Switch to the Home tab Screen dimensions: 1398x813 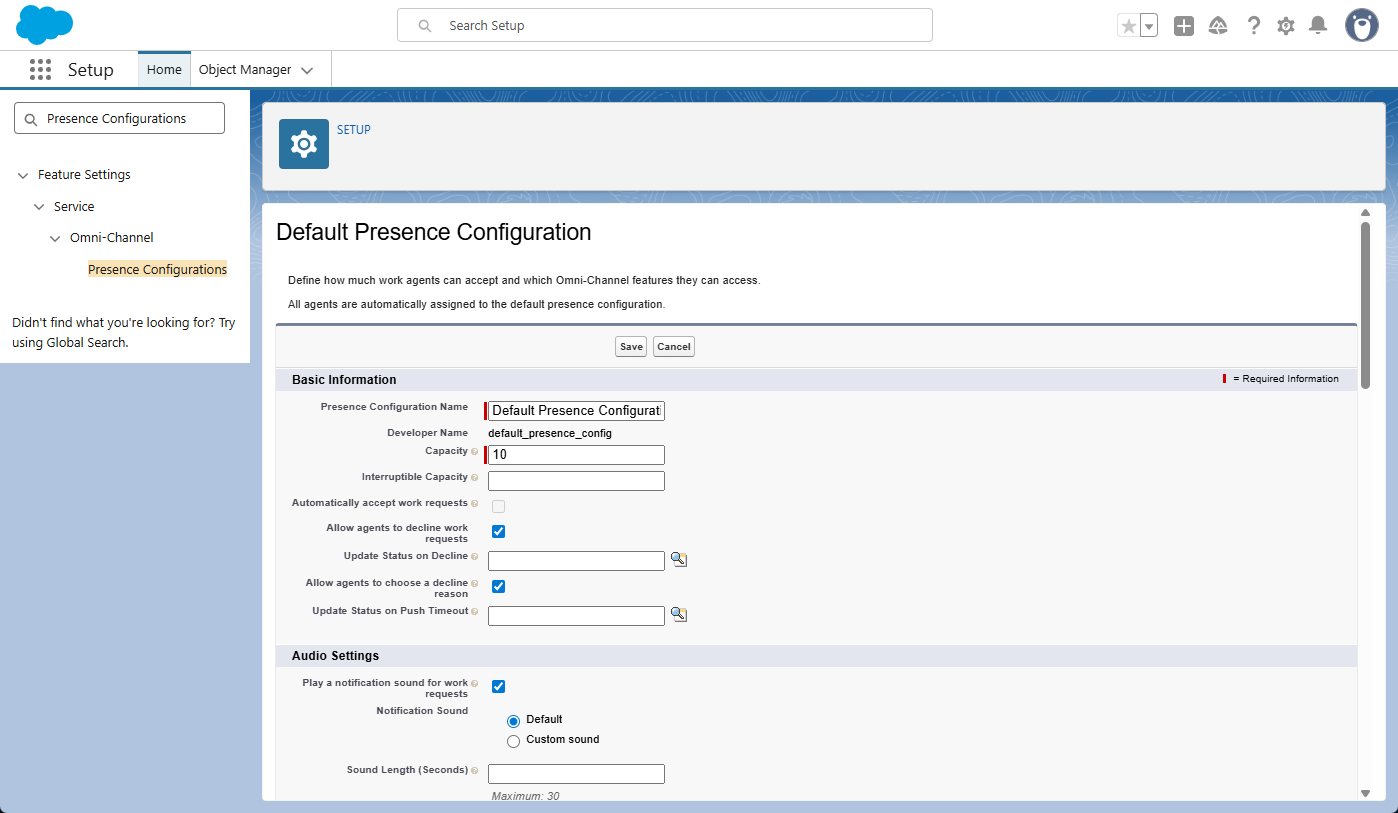point(164,70)
